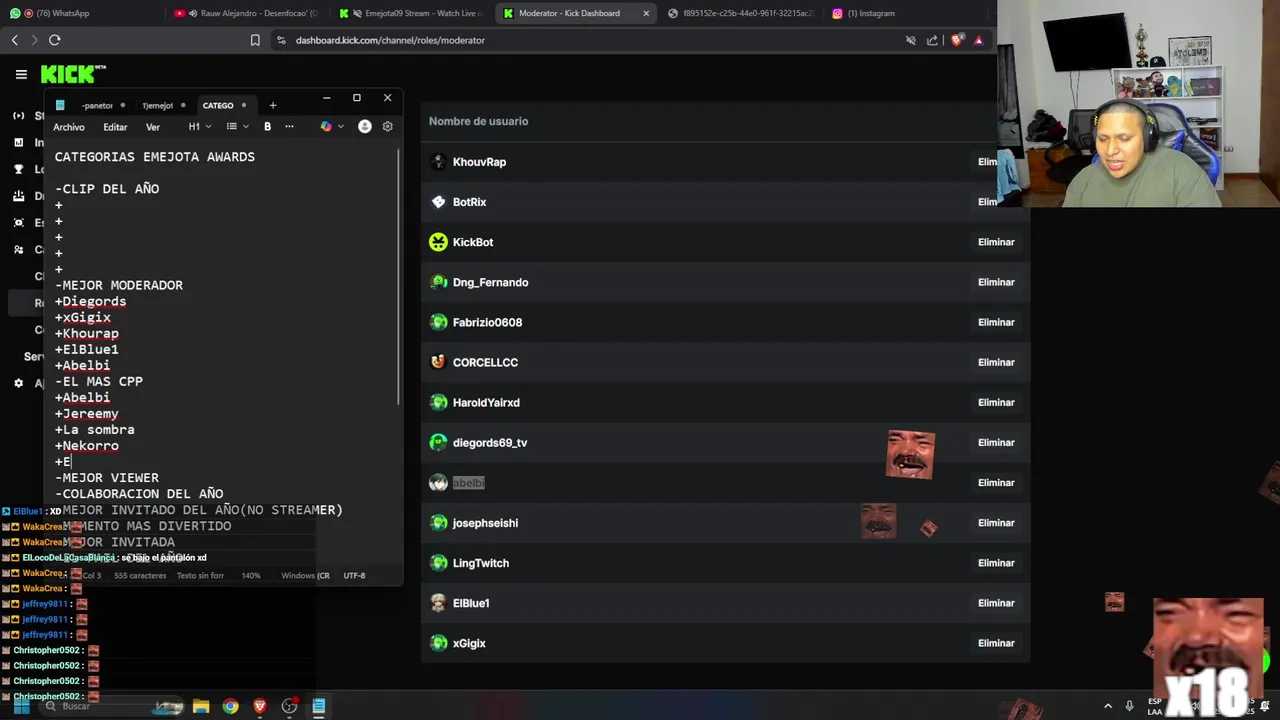Open the Kick hamburger menu icon

point(21,74)
